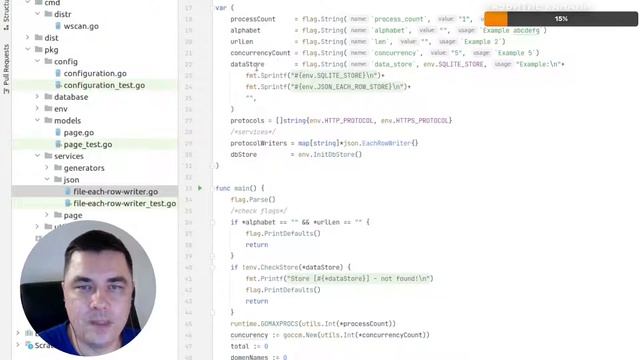
Task: Collapse the json folder
Action: (47, 180)
